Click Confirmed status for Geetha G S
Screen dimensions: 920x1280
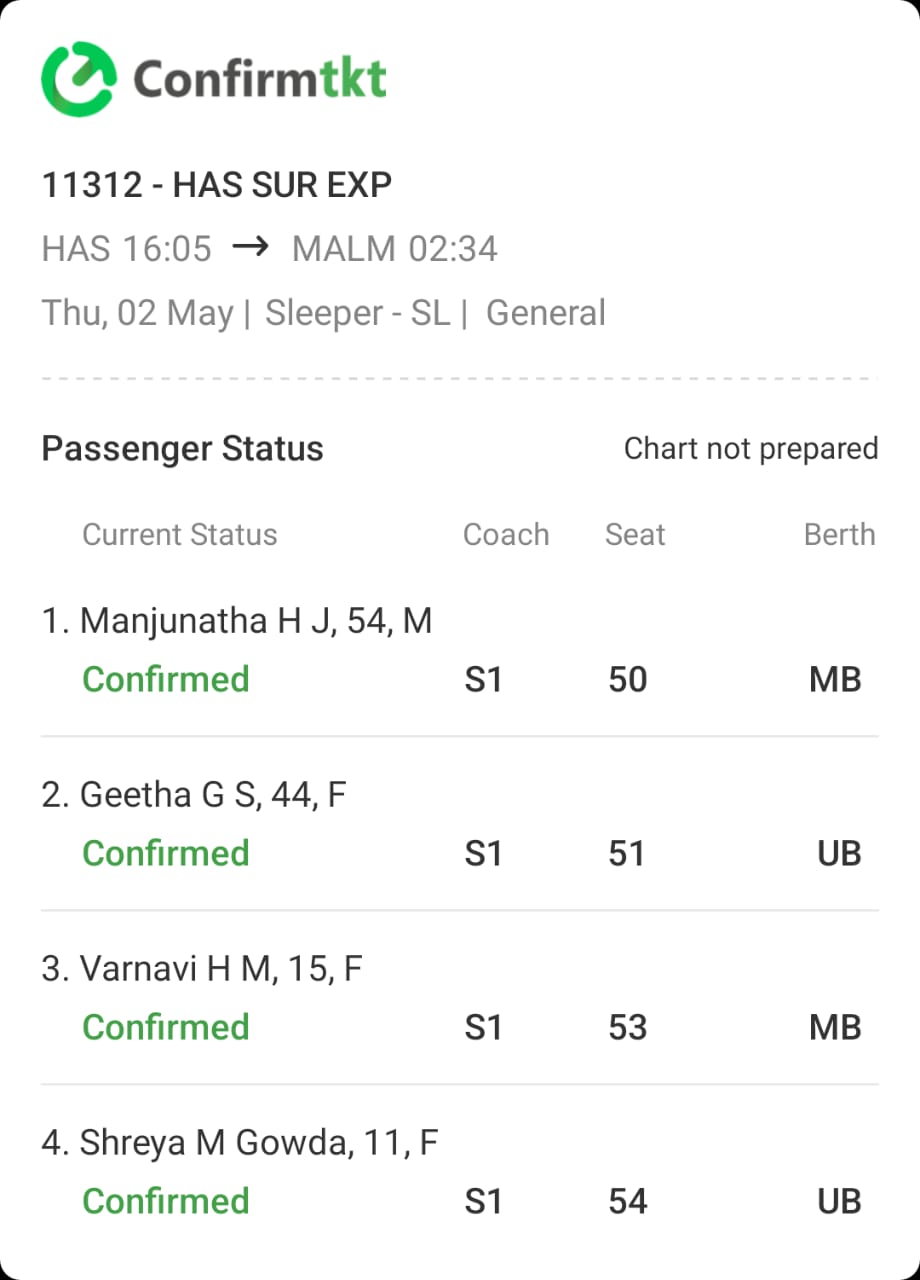[x=166, y=853]
